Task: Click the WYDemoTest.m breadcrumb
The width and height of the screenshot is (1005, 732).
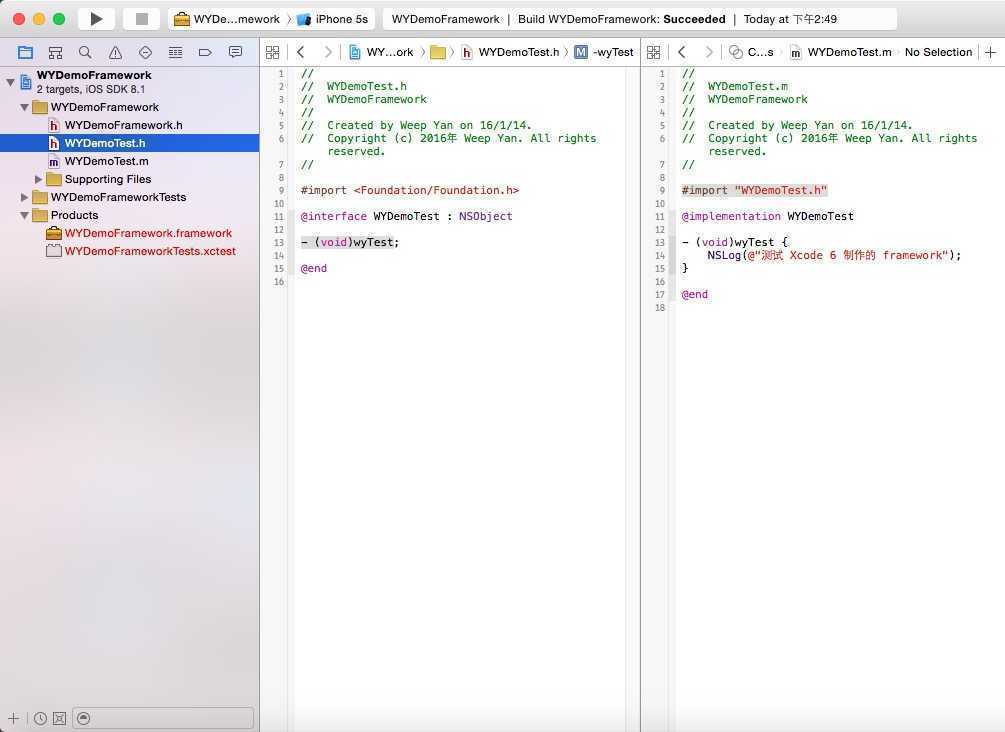Action: (x=841, y=53)
